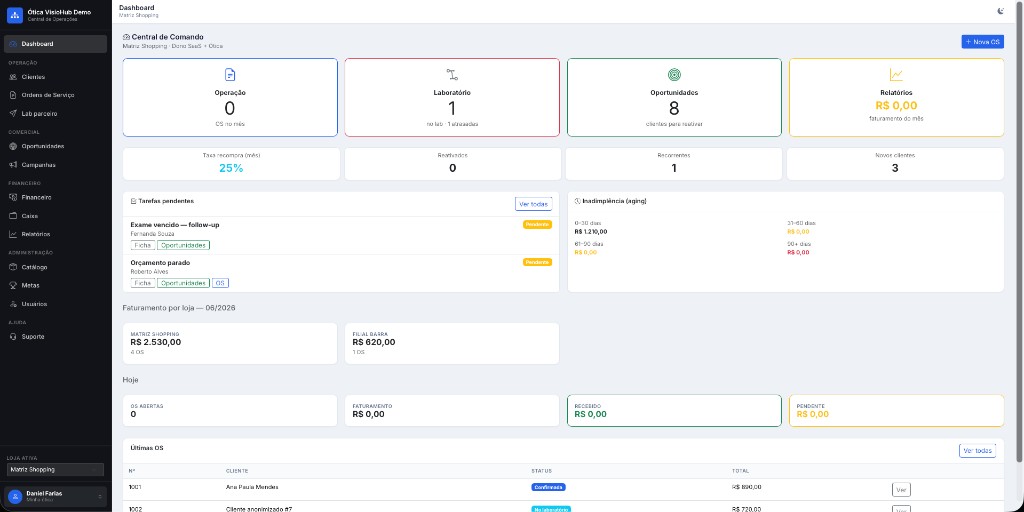This screenshot has width=1024, height=512.
Task: Click the Caixa sidebar icon
Action: [x=13, y=216]
